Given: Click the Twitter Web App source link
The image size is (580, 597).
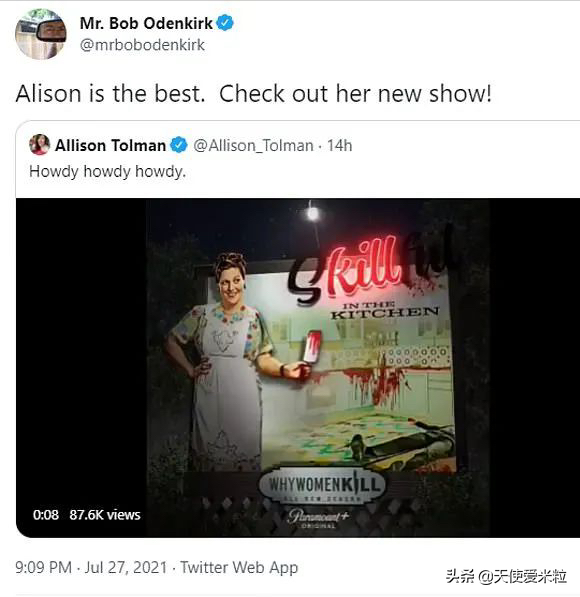Looking at the screenshot, I should [239, 567].
